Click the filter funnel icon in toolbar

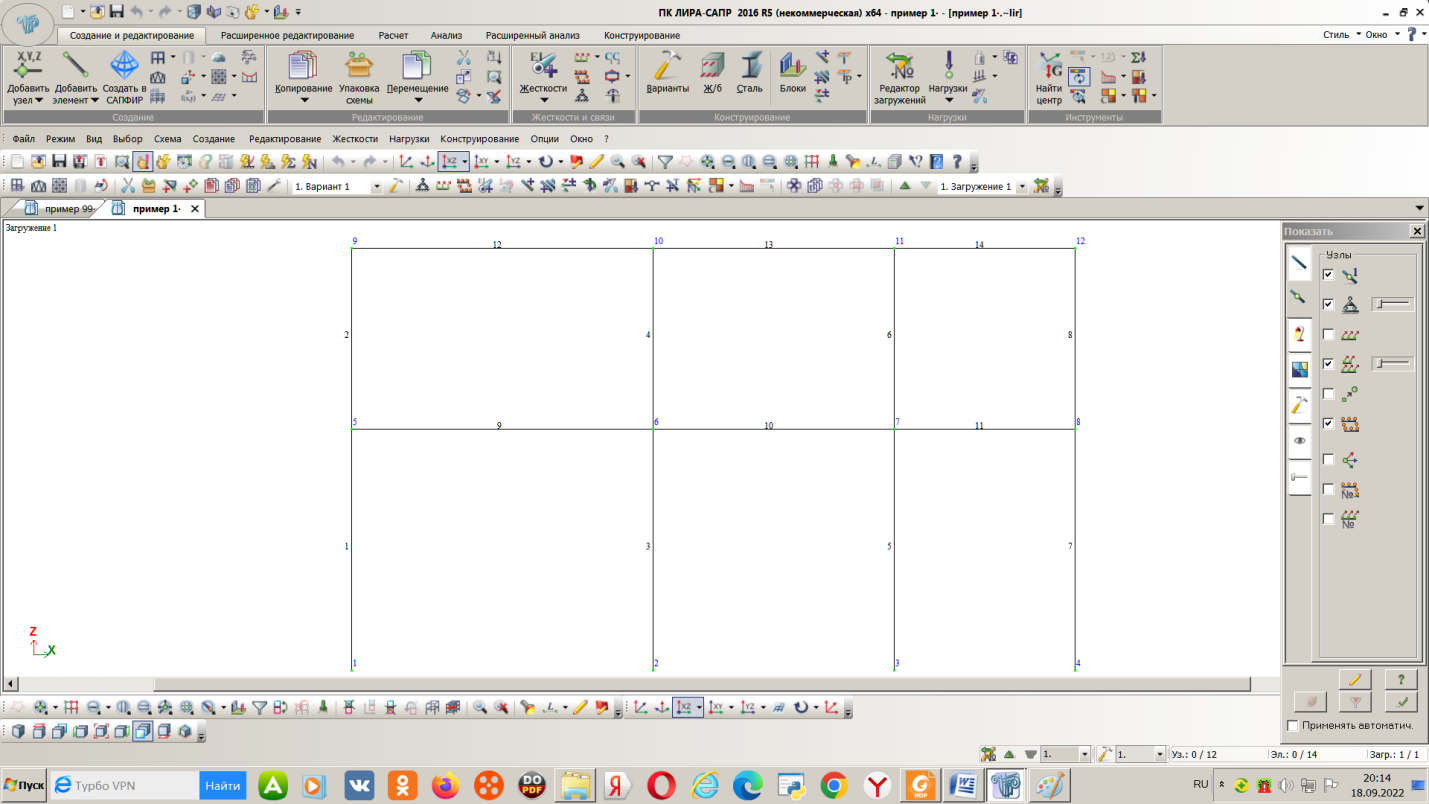pyautogui.click(x=665, y=161)
